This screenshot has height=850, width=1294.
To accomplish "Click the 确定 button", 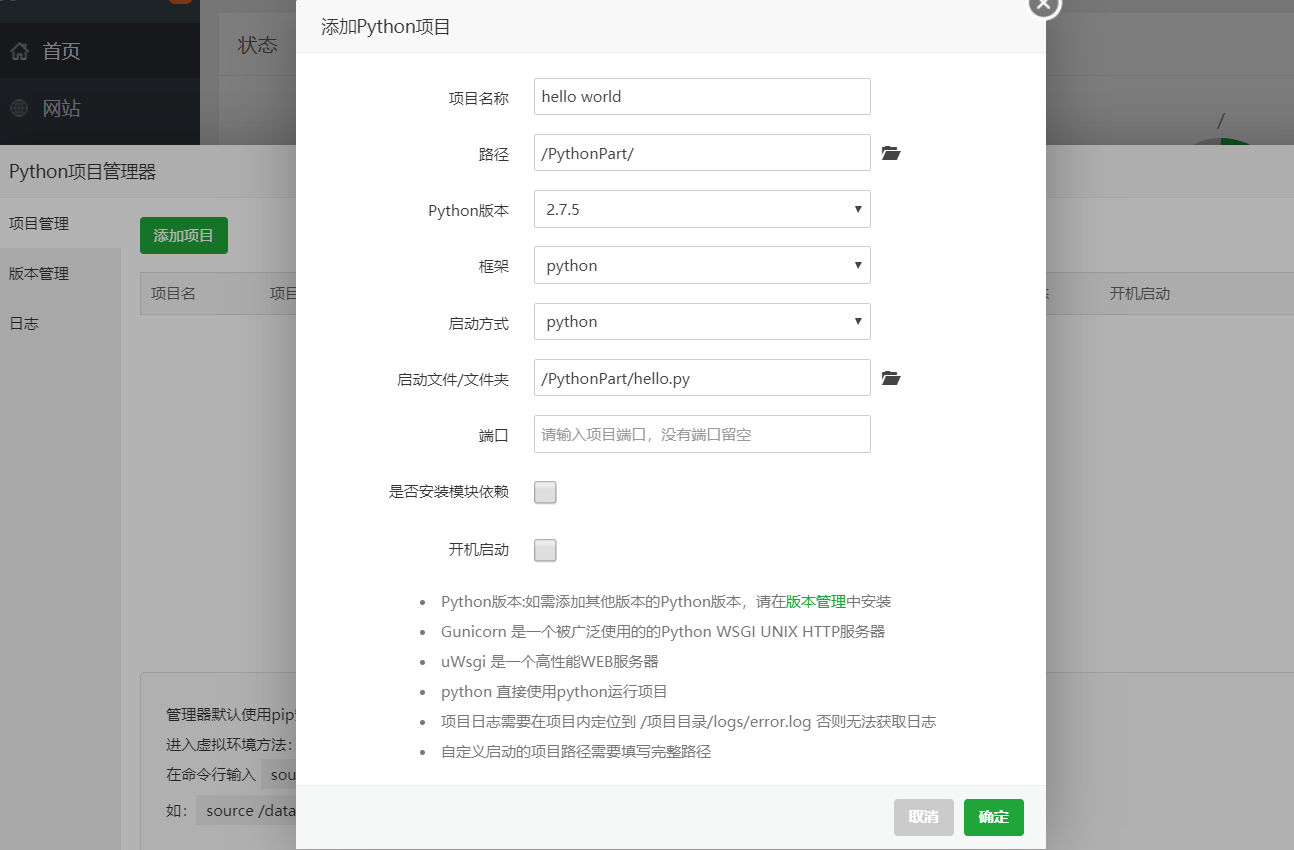I will [994, 817].
